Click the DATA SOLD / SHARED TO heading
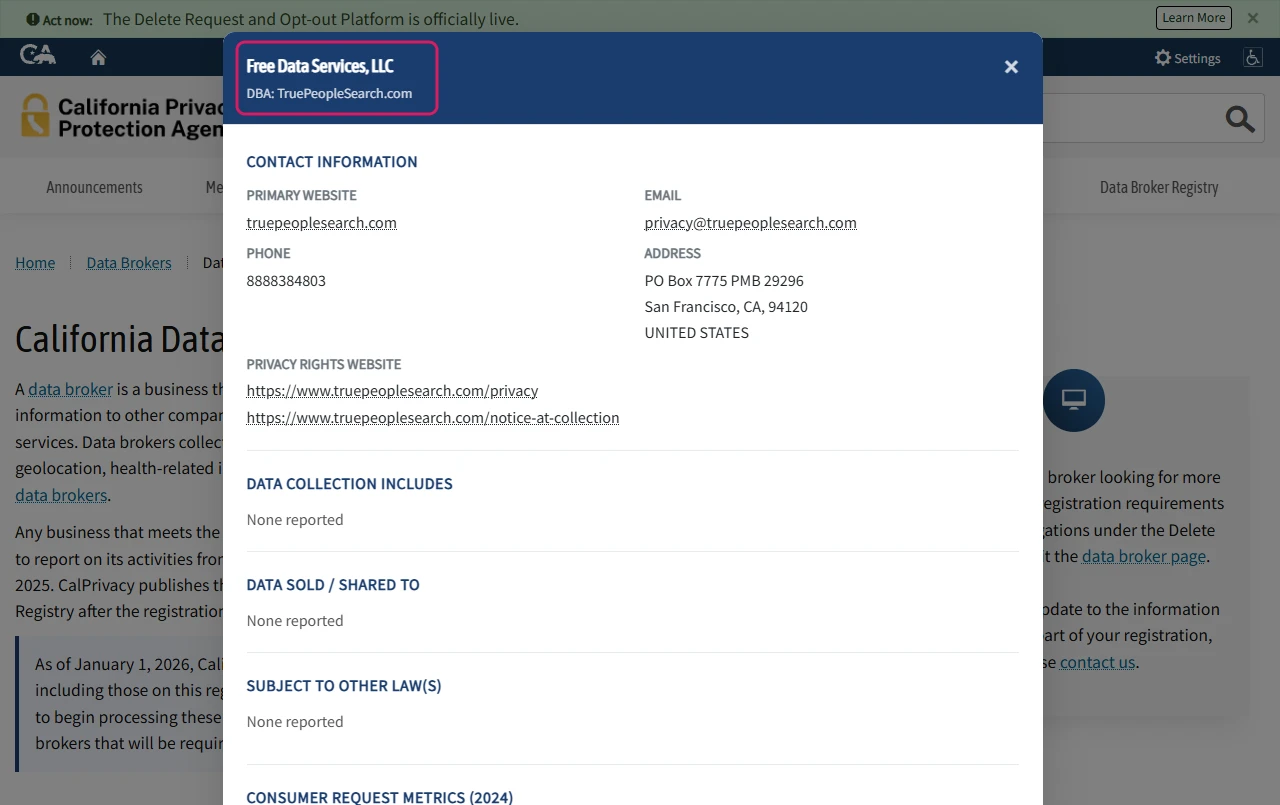This screenshot has width=1280, height=805. coord(333,585)
